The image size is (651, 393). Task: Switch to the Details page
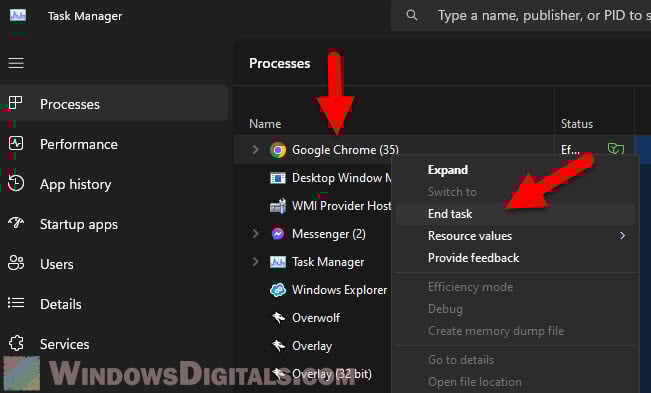pos(61,304)
